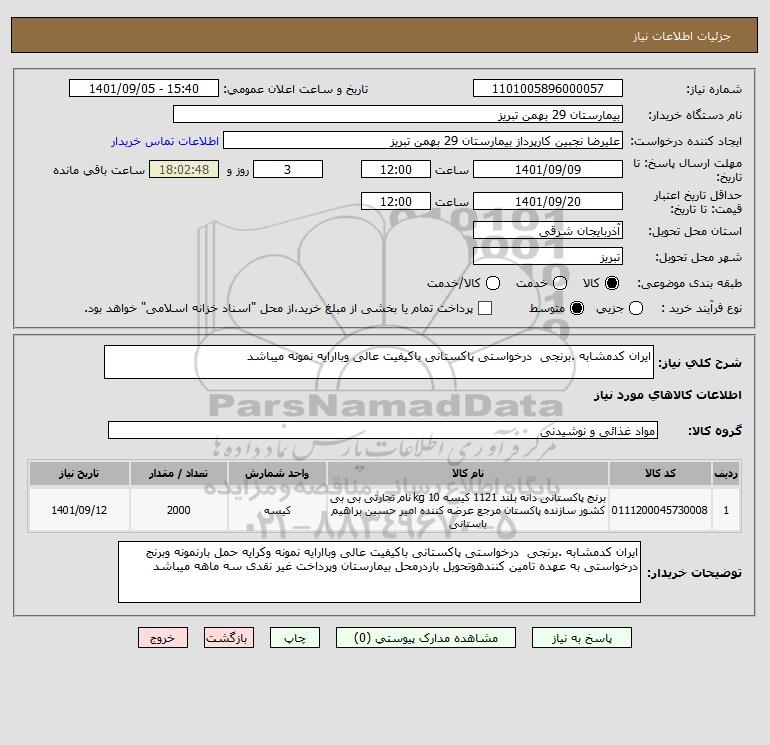The image size is (770, 745).
Task: Click the کد کالا column header
Action: (660, 473)
